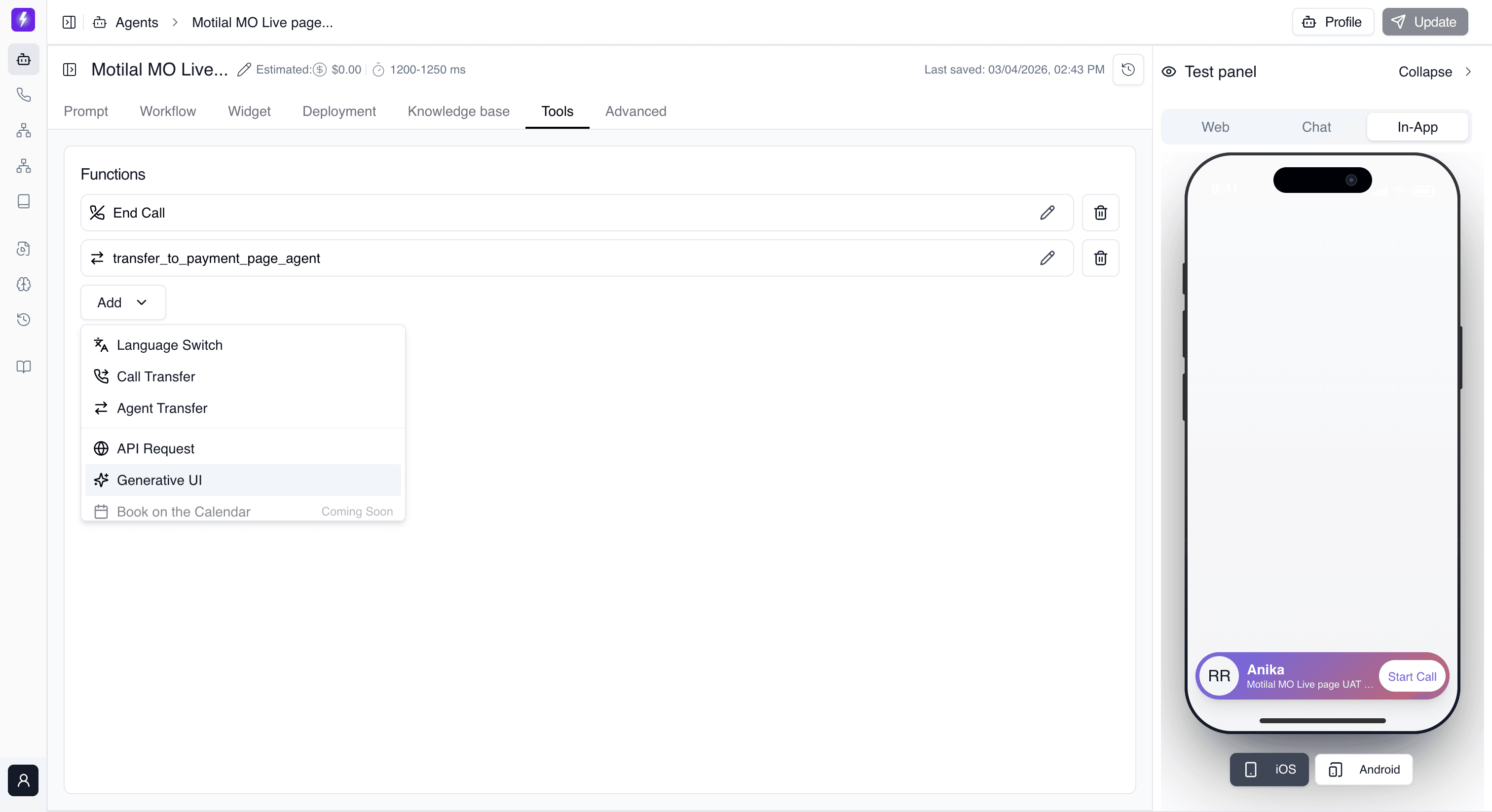This screenshot has width=1492, height=812.
Task: Click the Update button
Action: point(1424,22)
